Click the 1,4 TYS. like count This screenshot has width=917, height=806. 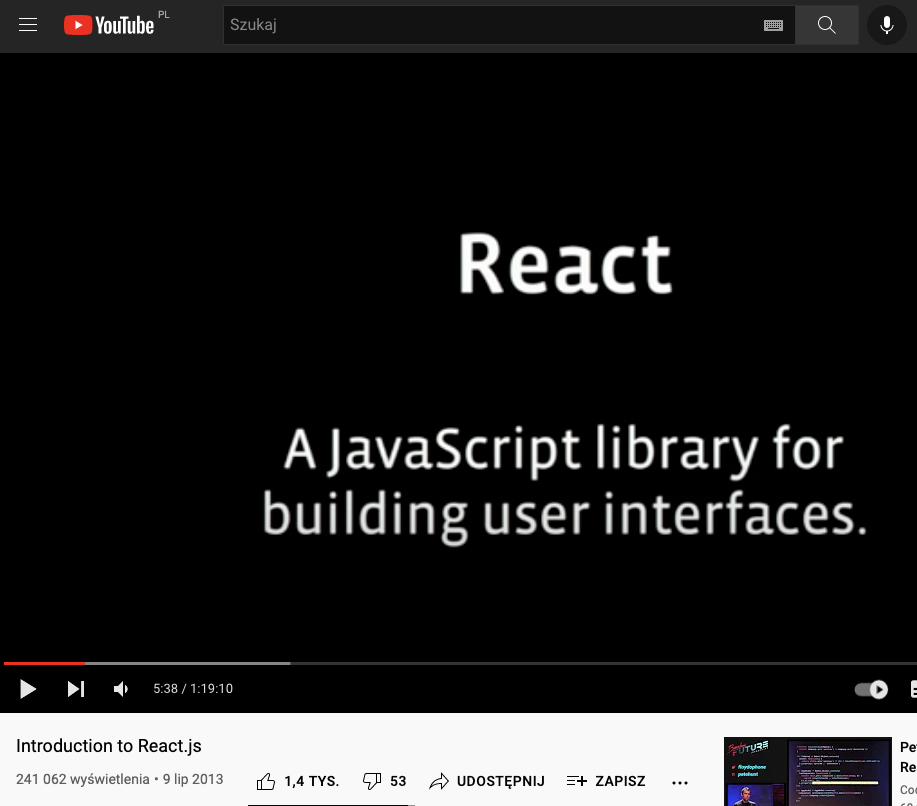(312, 781)
